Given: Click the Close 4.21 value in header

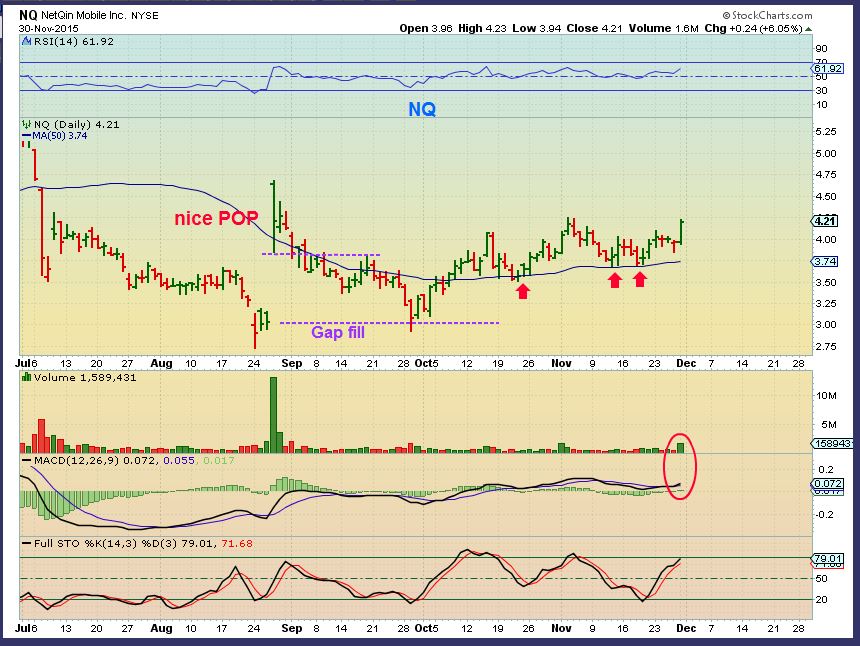Looking at the screenshot, I should (x=594, y=29).
